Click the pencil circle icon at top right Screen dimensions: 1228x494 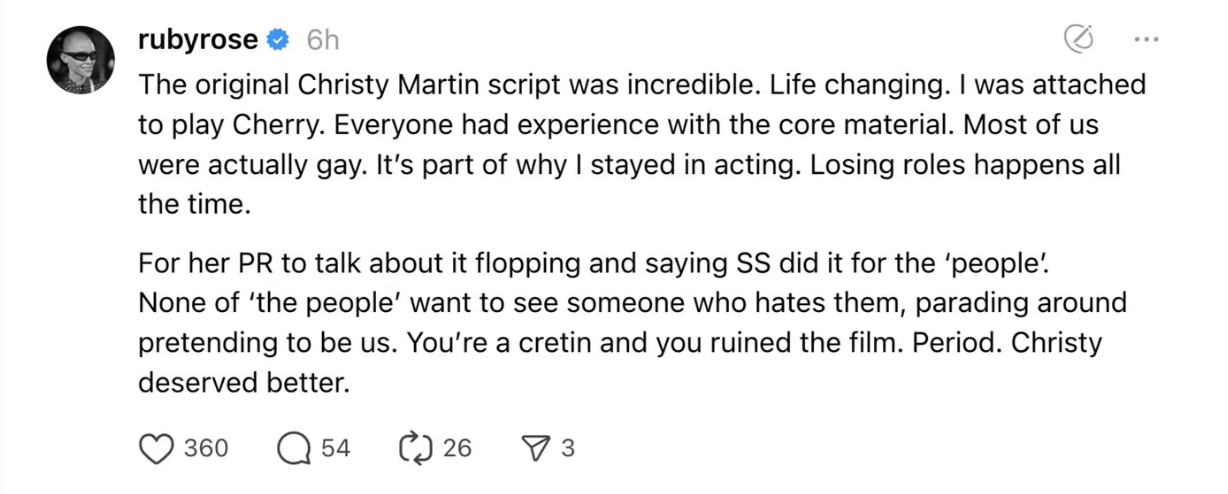pos(1078,40)
